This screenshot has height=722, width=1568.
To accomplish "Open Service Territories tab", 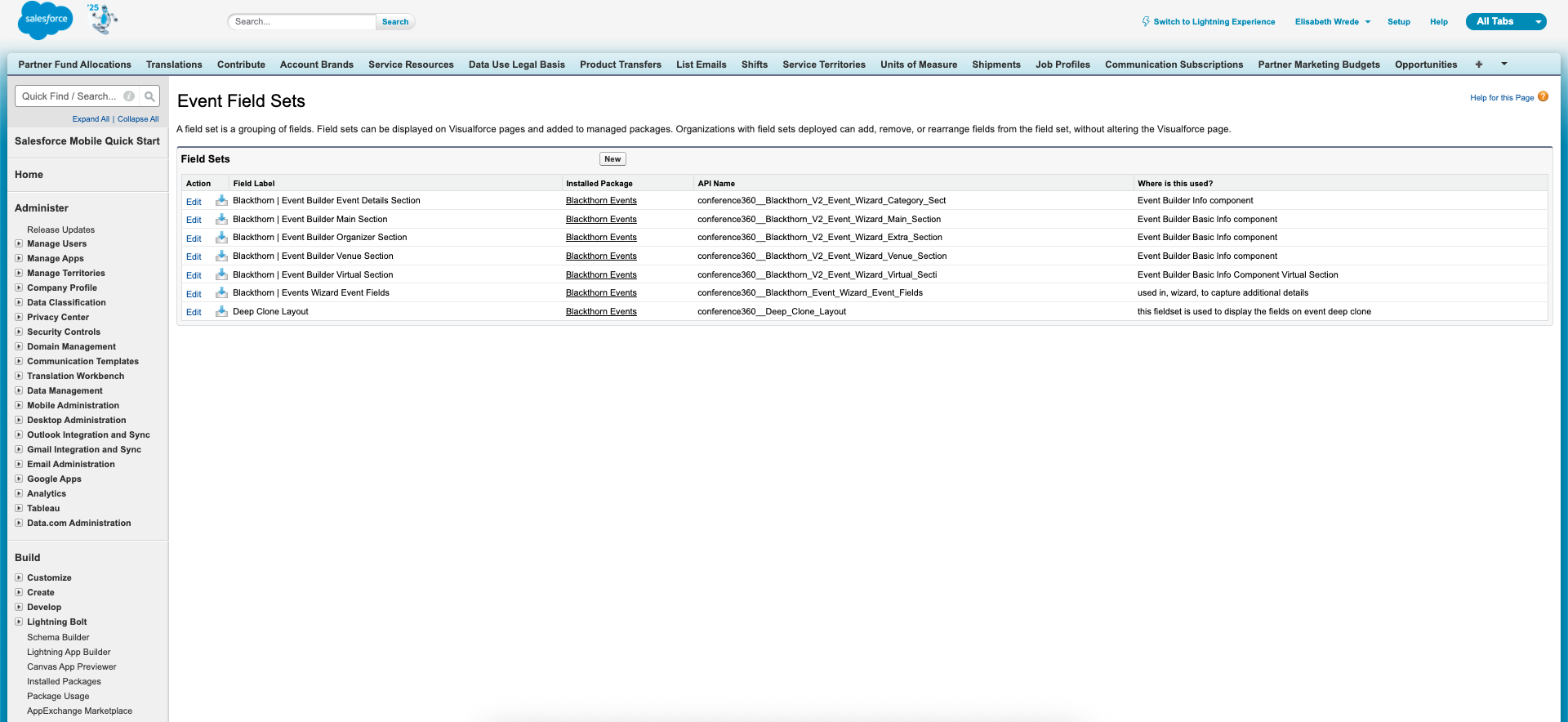I will [823, 65].
